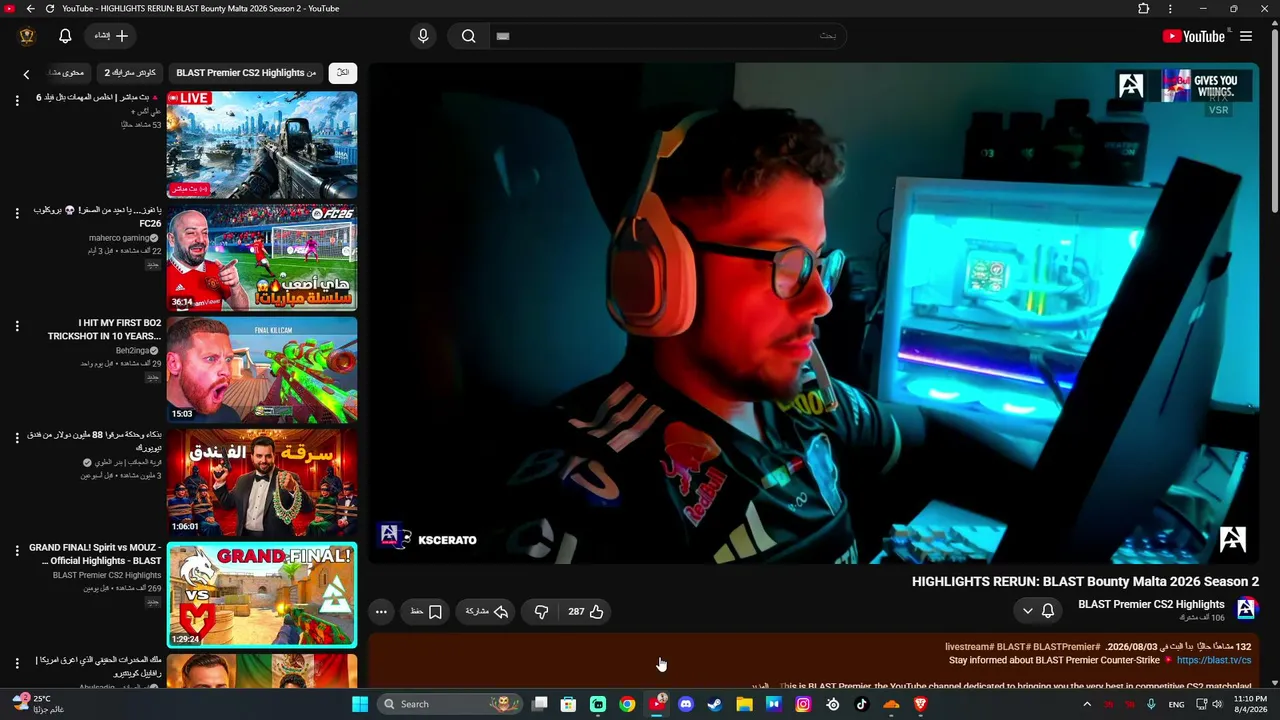
Task: Select the 'كاونتر سترايك 2' chip
Action: (130, 73)
